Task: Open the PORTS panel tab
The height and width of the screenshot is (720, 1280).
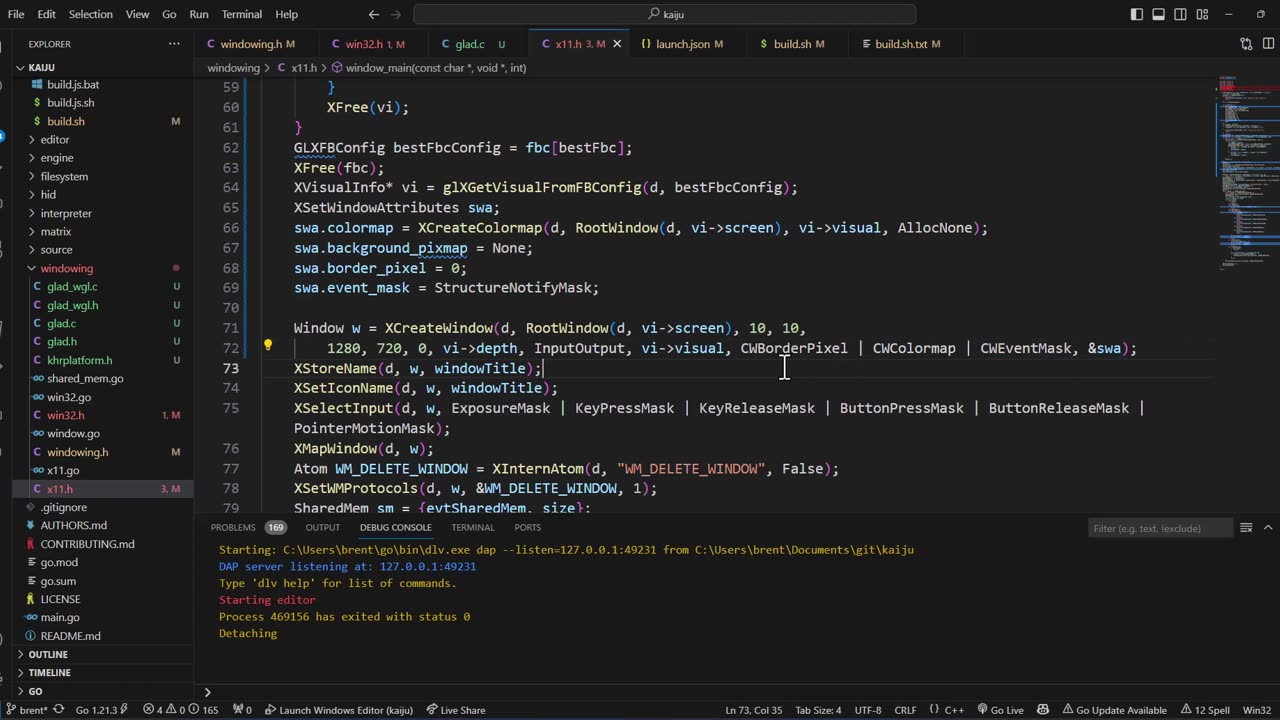Action: click(x=527, y=527)
